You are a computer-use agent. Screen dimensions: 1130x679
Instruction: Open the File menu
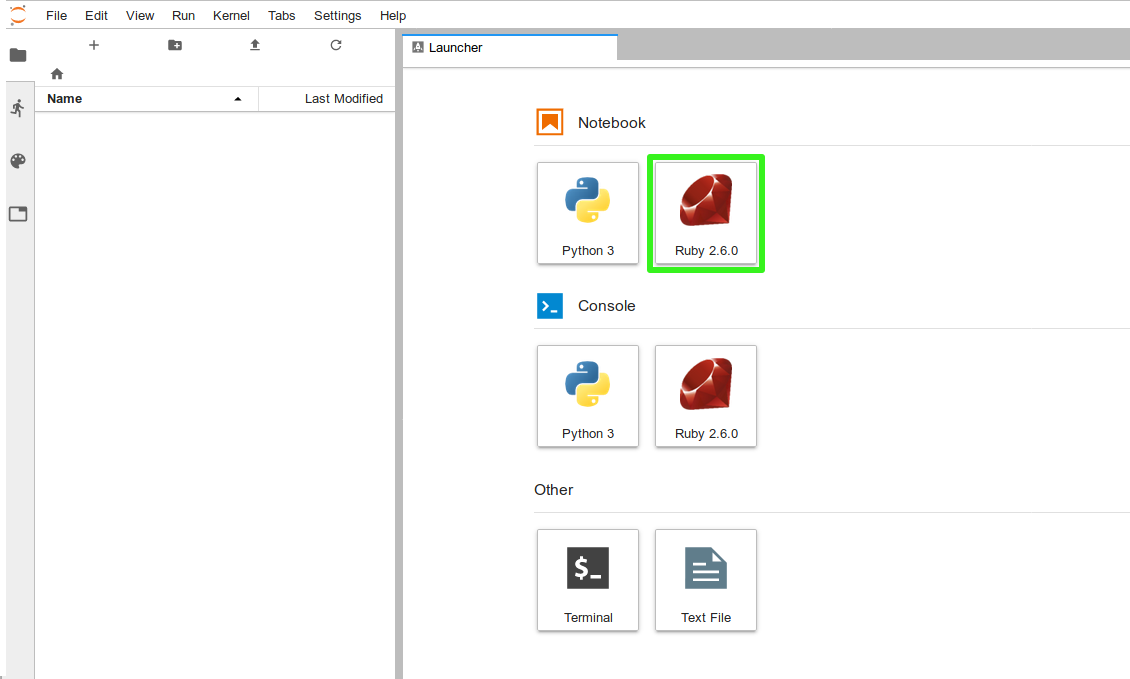coord(57,15)
